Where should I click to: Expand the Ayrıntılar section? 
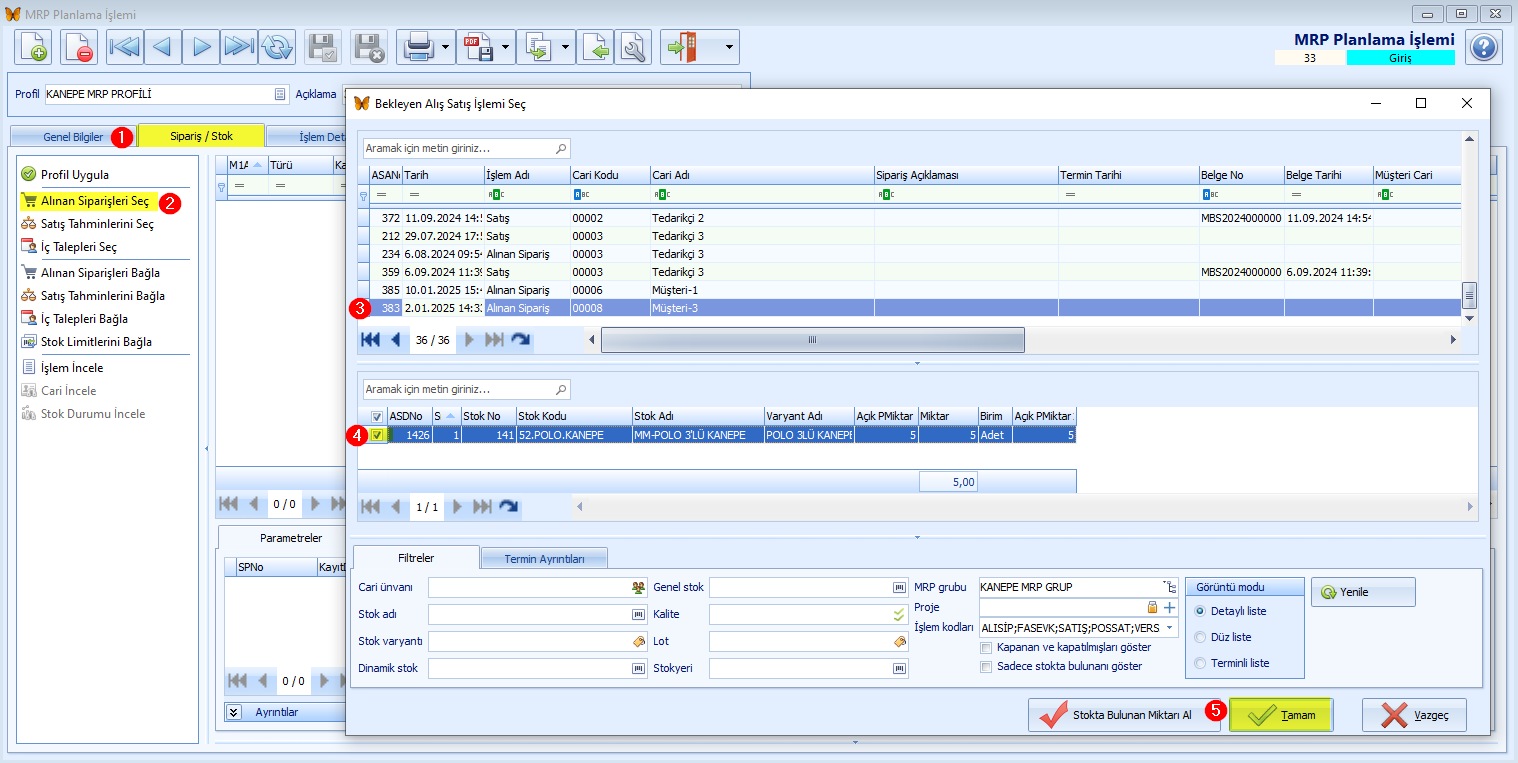click(235, 712)
